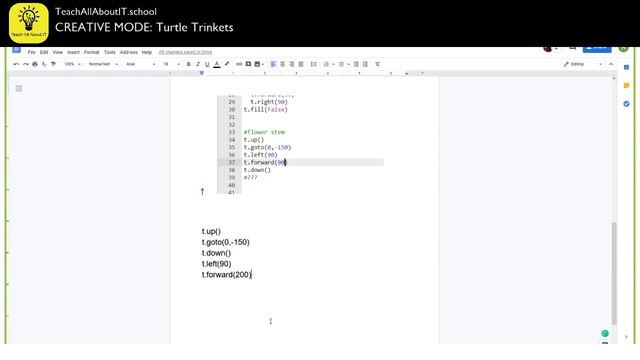Open Google Calendar side panel

(627, 67)
